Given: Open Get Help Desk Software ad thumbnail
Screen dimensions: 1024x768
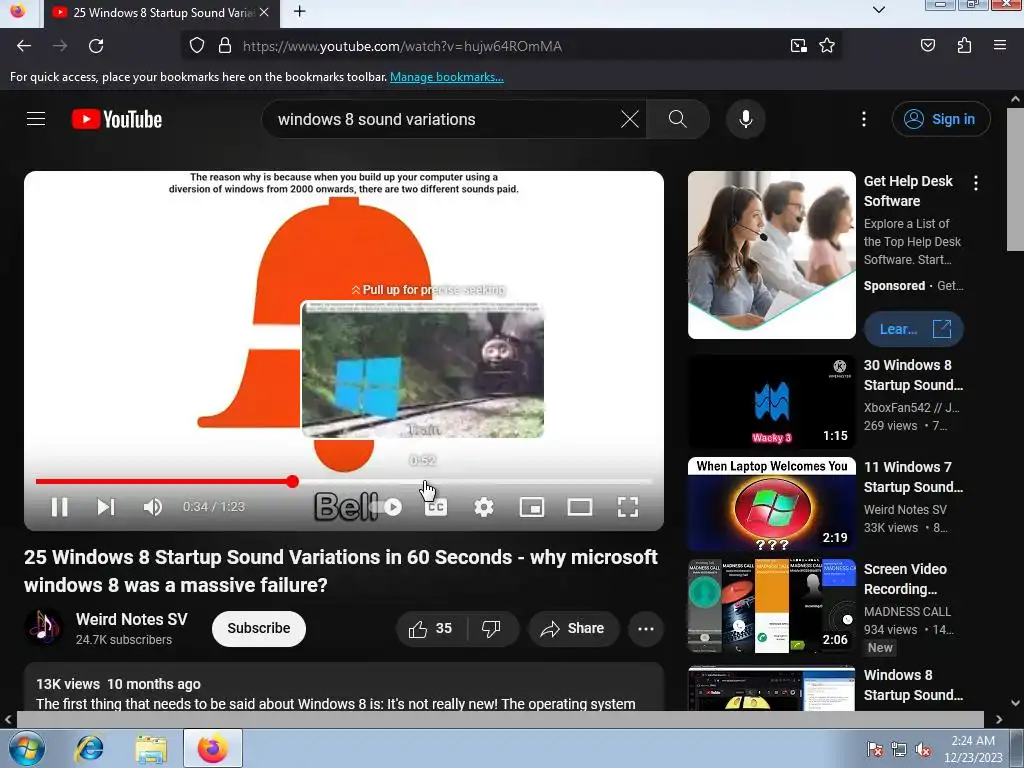Looking at the screenshot, I should coord(771,255).
